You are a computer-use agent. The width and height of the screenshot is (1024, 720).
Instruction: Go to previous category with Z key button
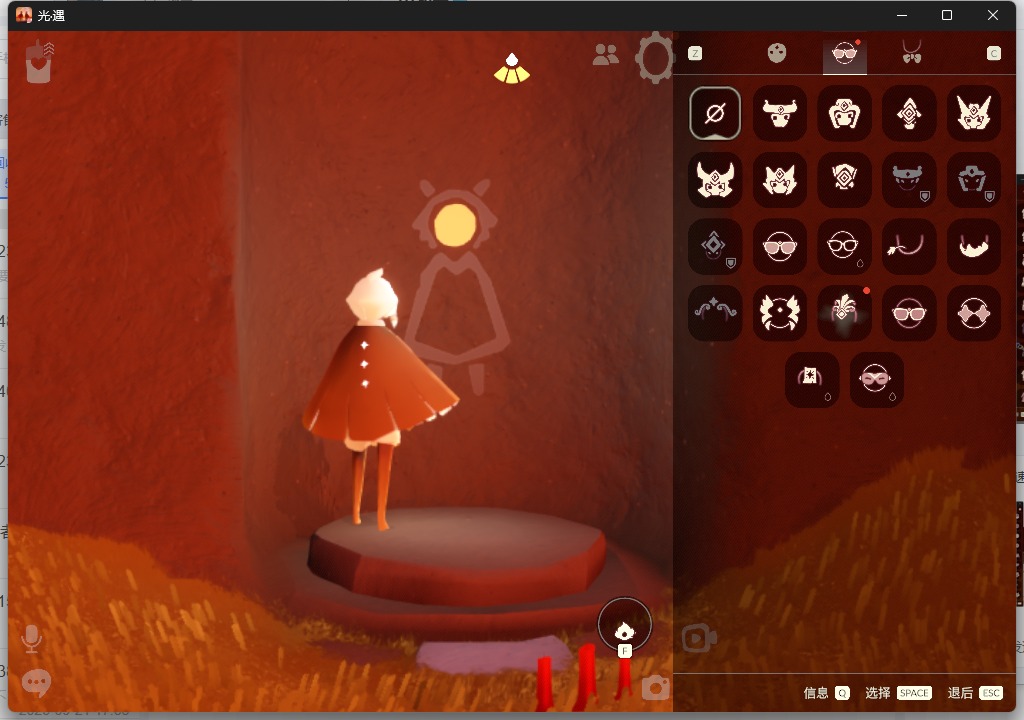(695, 54)
